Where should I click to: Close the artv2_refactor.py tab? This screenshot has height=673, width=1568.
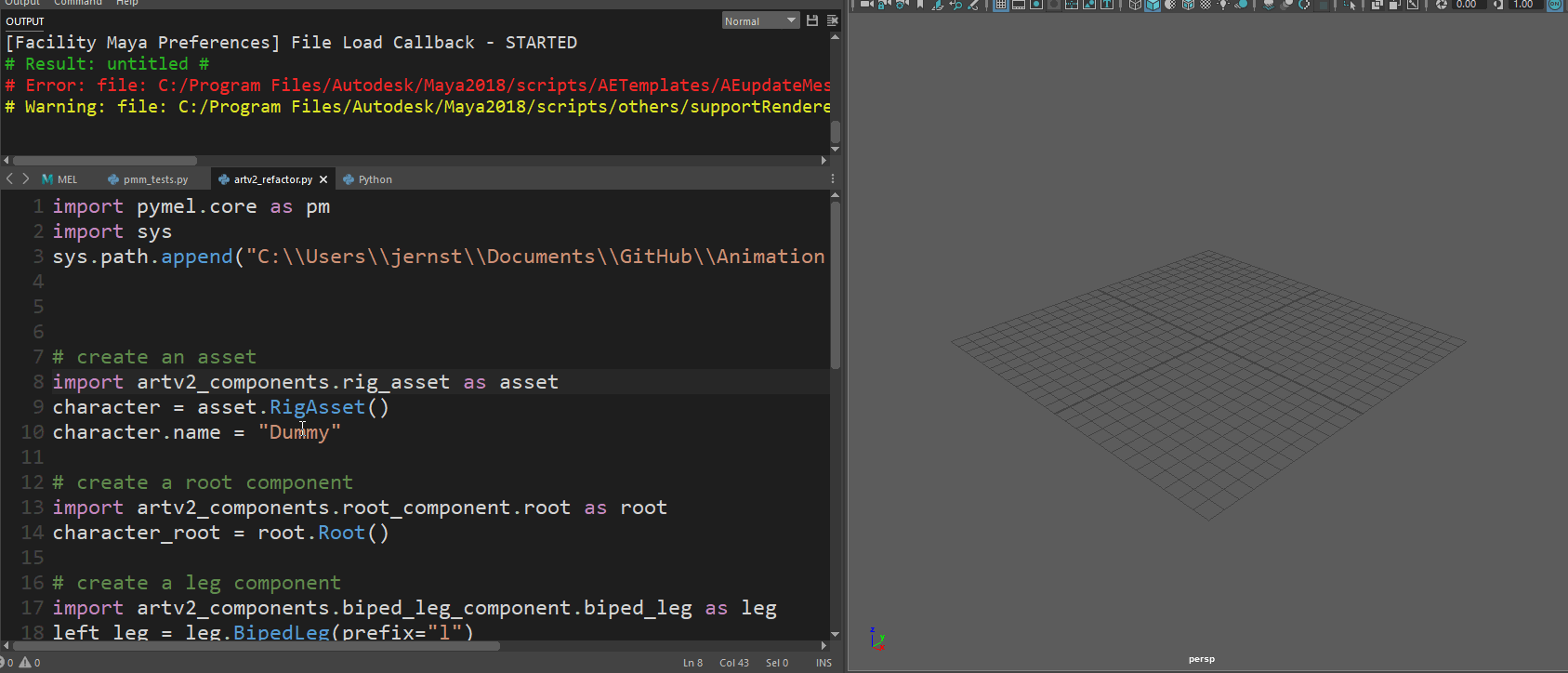(323, 179)
